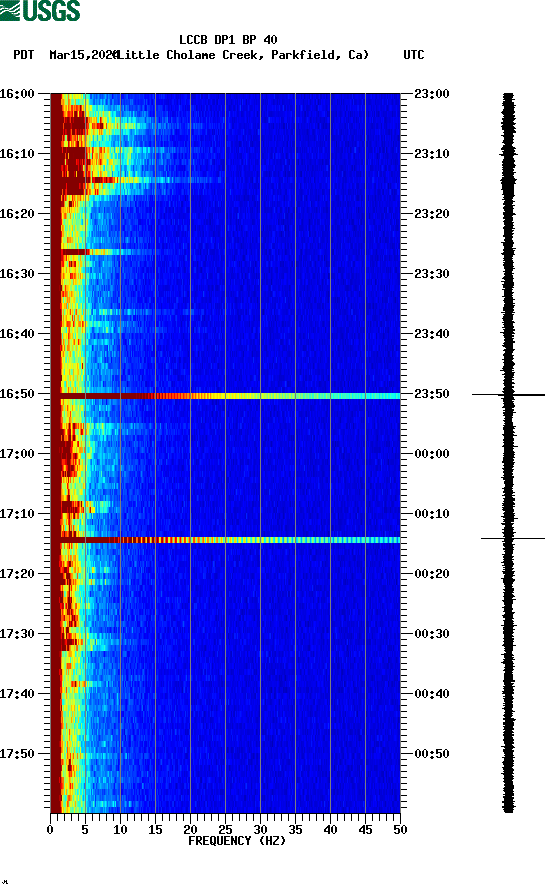
Task: Click the '00:00' UTC time label
Action: coord(432,454)
